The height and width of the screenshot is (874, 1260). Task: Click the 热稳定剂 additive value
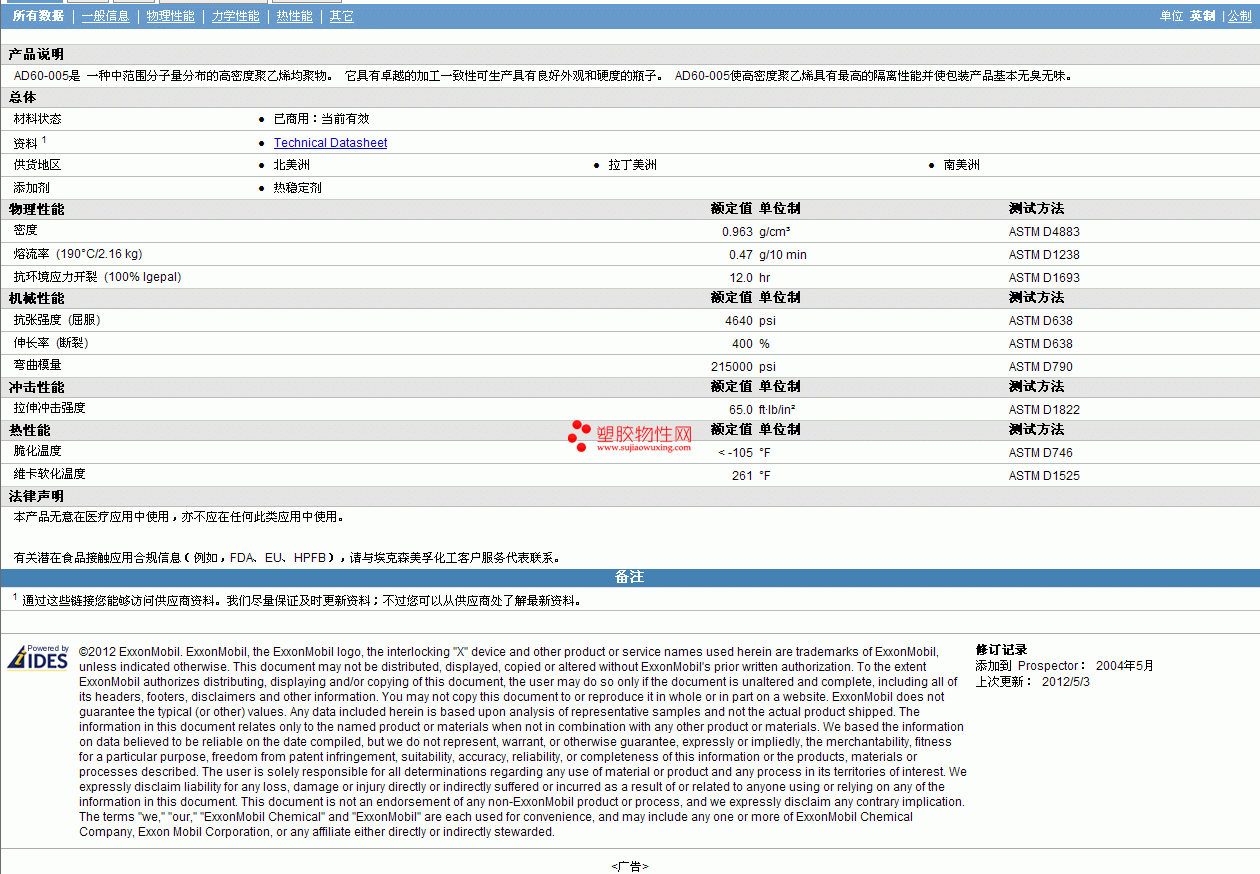297,188
